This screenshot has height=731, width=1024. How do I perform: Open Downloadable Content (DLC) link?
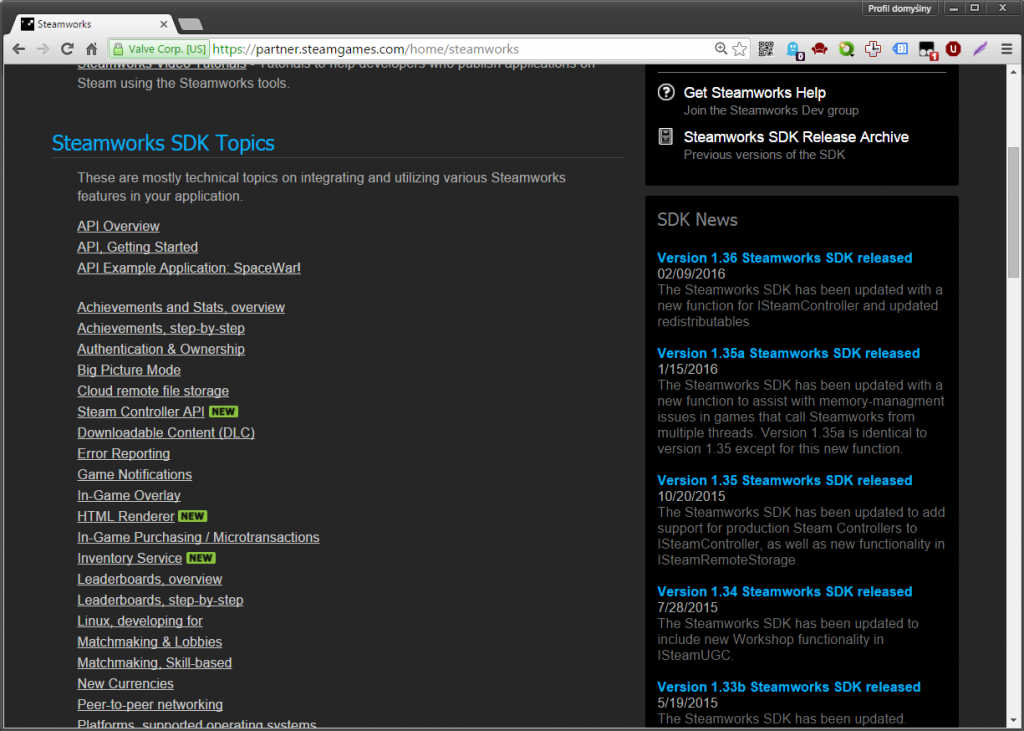[x=166, y=432]
